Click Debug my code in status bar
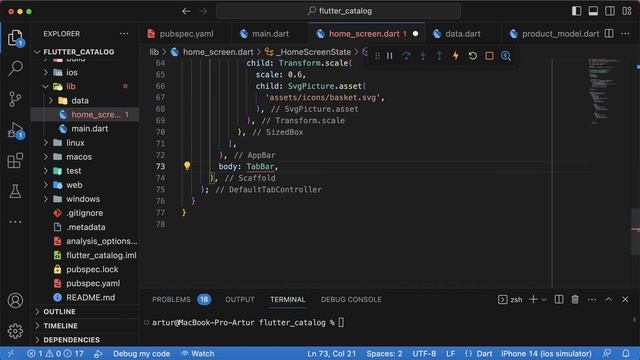Viewport: 640px width, 360px height. coord(141,353)
